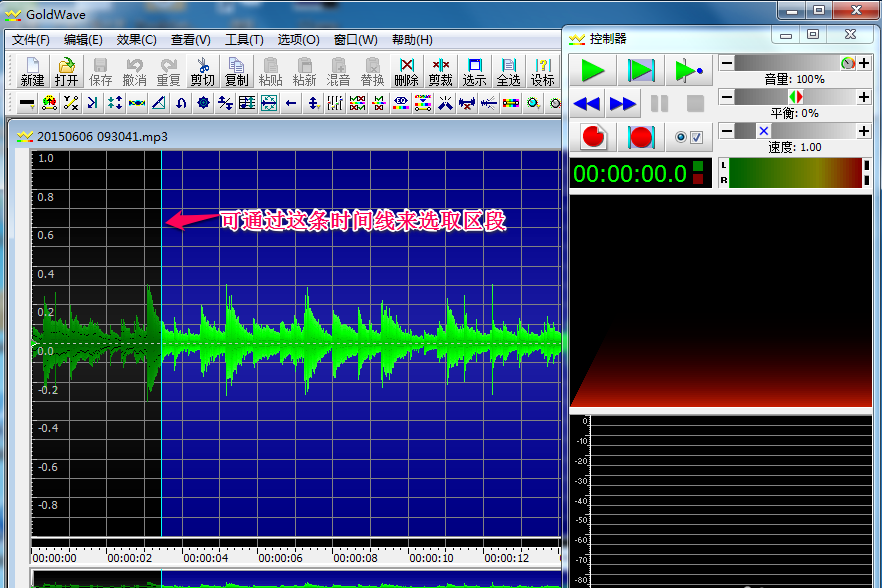Viewport: 882px width, 588px height.
Task: Click the balance slider handle
Action: tap(795, 97)
